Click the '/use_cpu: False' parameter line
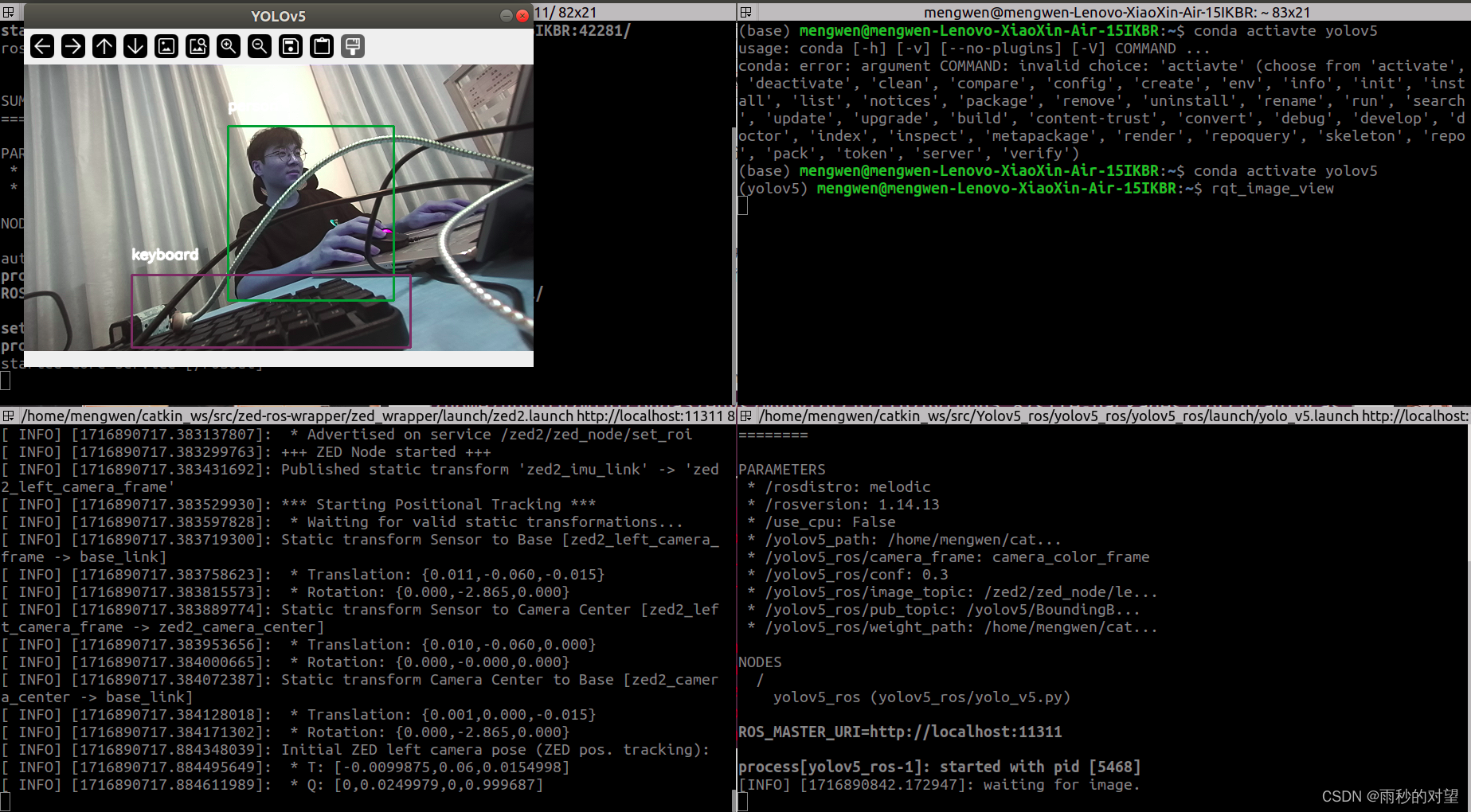This screenshot has height=812, width=1471. [821, 522]
